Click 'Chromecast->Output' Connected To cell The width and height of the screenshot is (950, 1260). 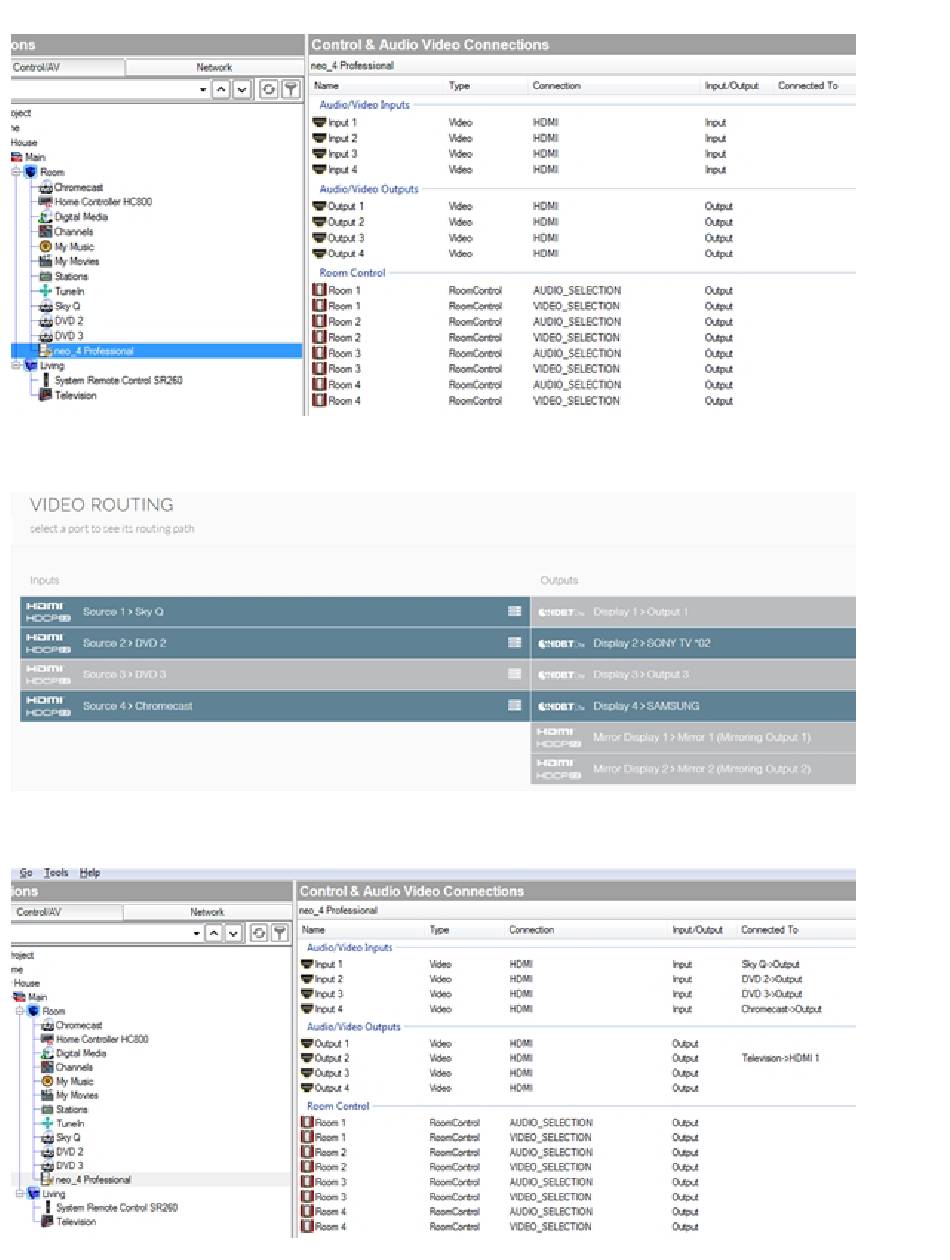(782, 1009)
